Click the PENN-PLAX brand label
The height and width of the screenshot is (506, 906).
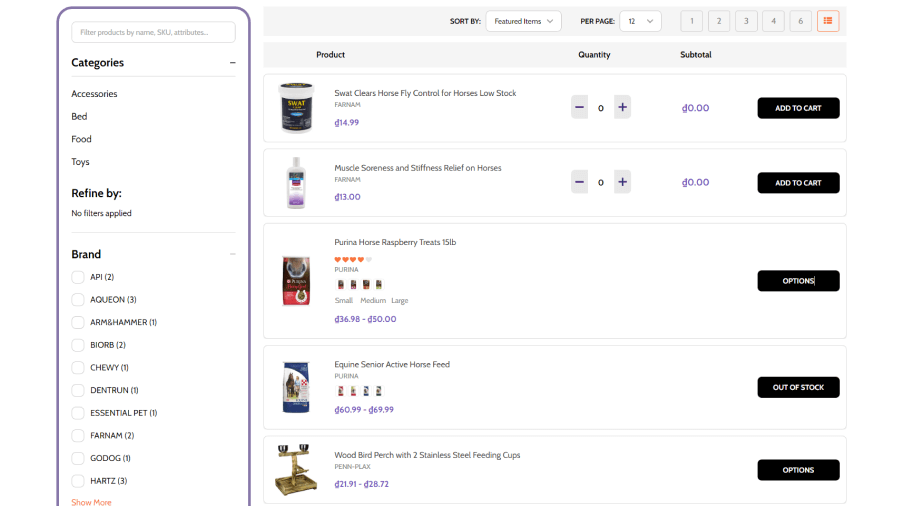tap(352, 467)
